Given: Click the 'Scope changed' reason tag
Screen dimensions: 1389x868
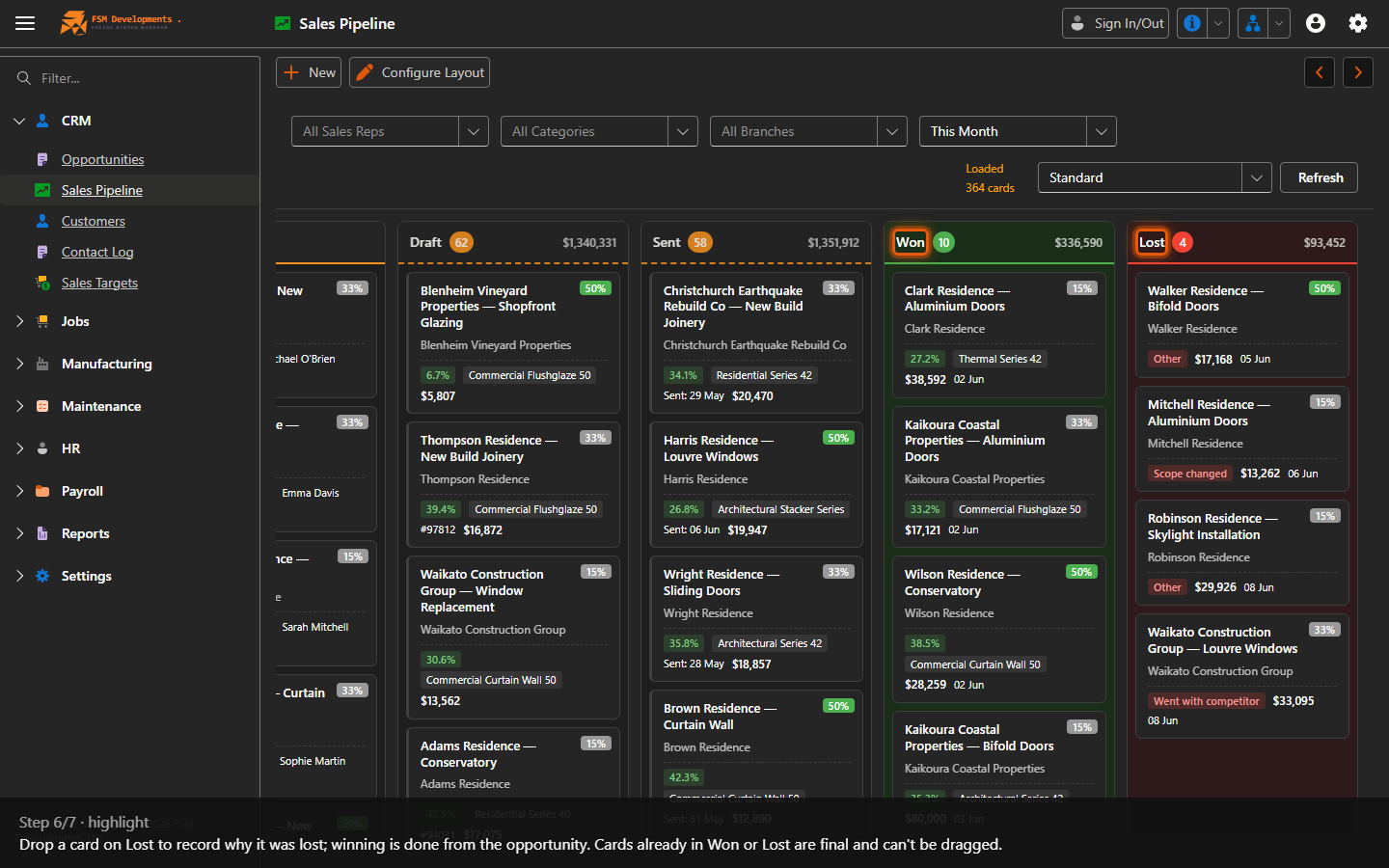Looking at the screenshot, I should [x=1190, y=474].
